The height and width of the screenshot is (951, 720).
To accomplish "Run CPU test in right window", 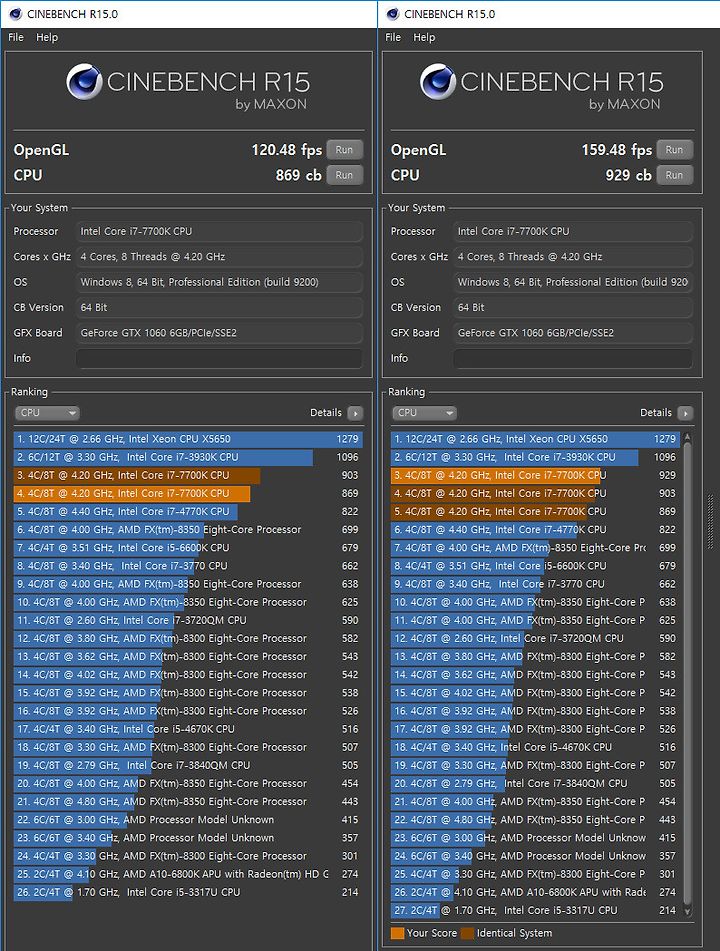I will click(675, 175).
